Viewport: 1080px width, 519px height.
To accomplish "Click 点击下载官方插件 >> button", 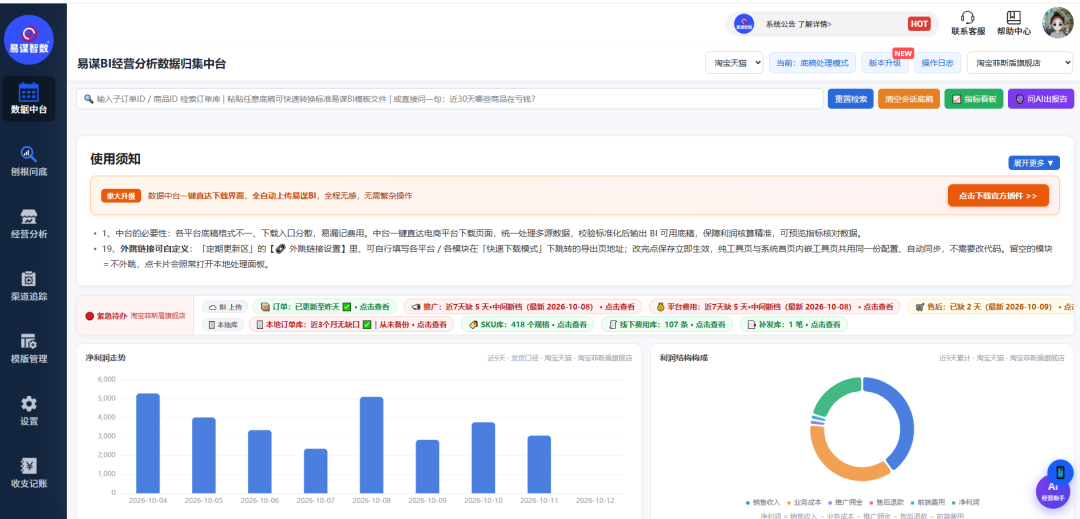I will pos(998,195).
